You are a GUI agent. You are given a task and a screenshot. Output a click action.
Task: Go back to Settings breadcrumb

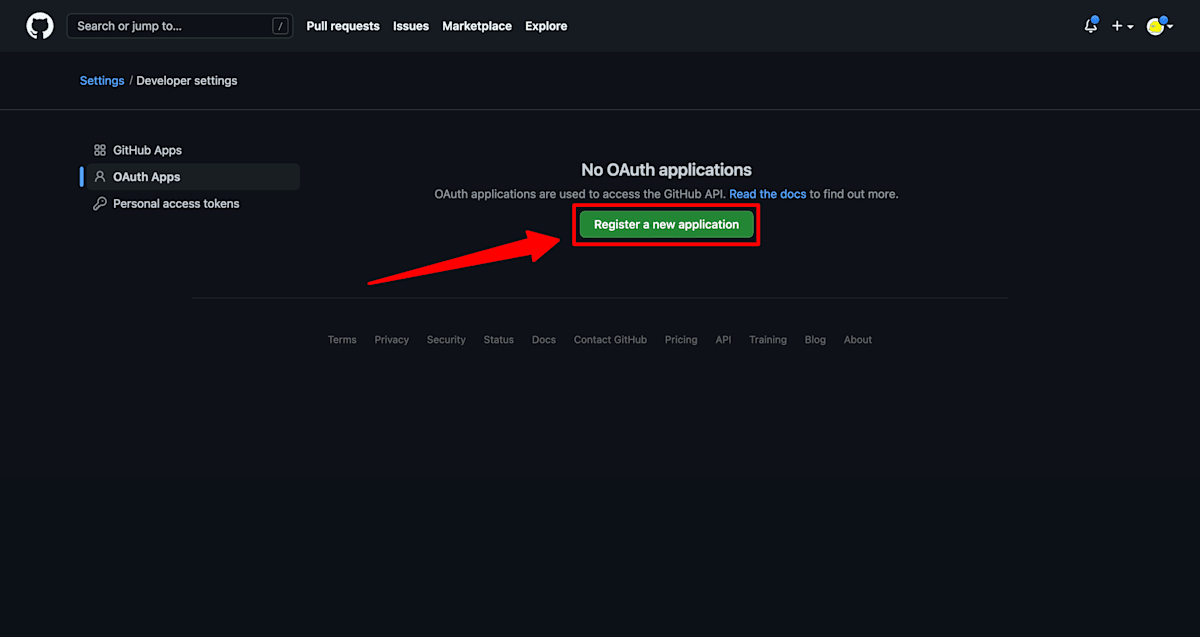102,80
